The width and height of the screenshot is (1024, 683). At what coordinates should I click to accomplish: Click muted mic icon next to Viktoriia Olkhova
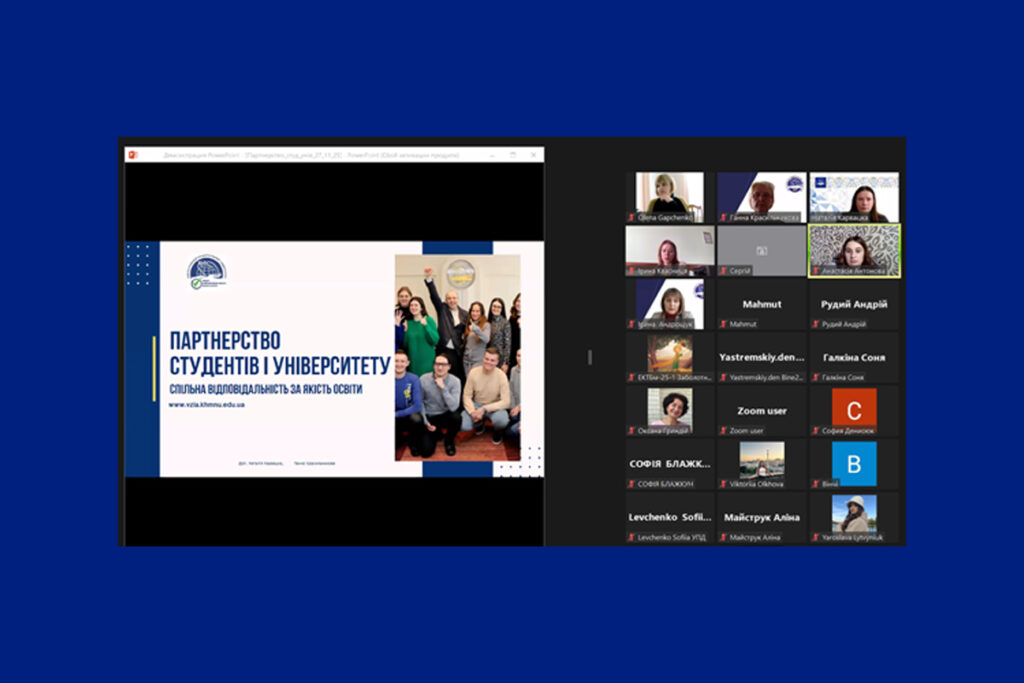tap(722, 484)
